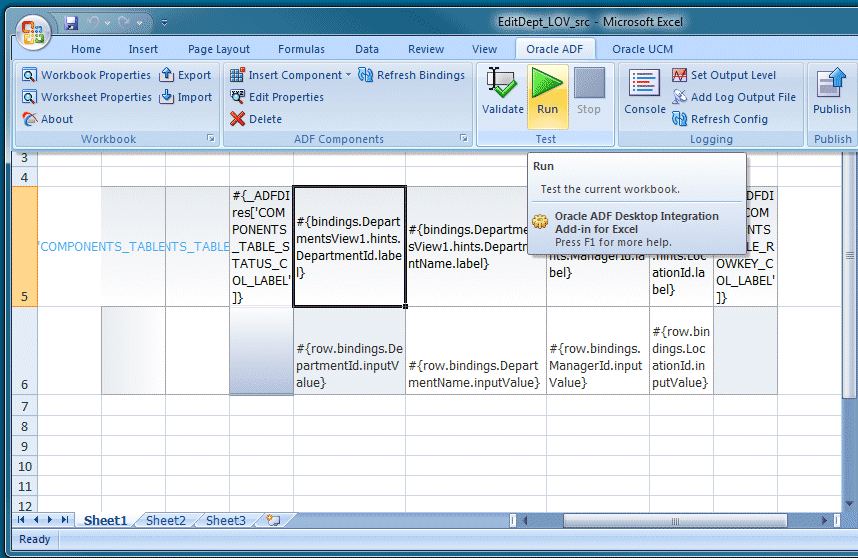Click Edit Properties
The height and width of the screenshot is (558, 858).
coord(277,97)
